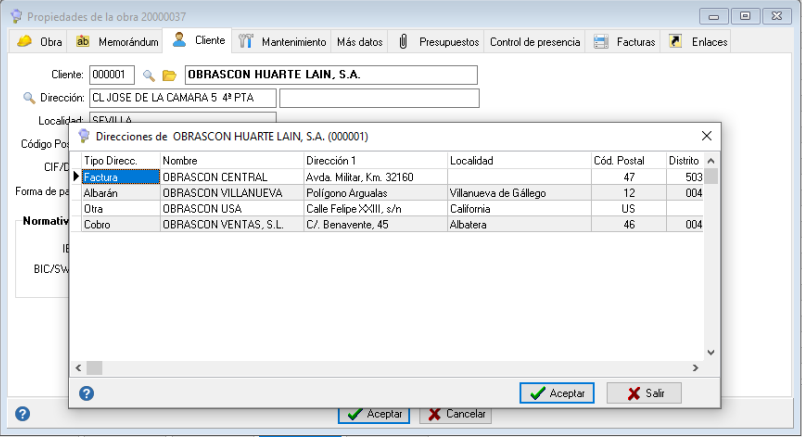Viewport: 802px width, 437px height.
Task: Click OBRASCON VENTAS, S.L. name cell
Action: point(232,225)
